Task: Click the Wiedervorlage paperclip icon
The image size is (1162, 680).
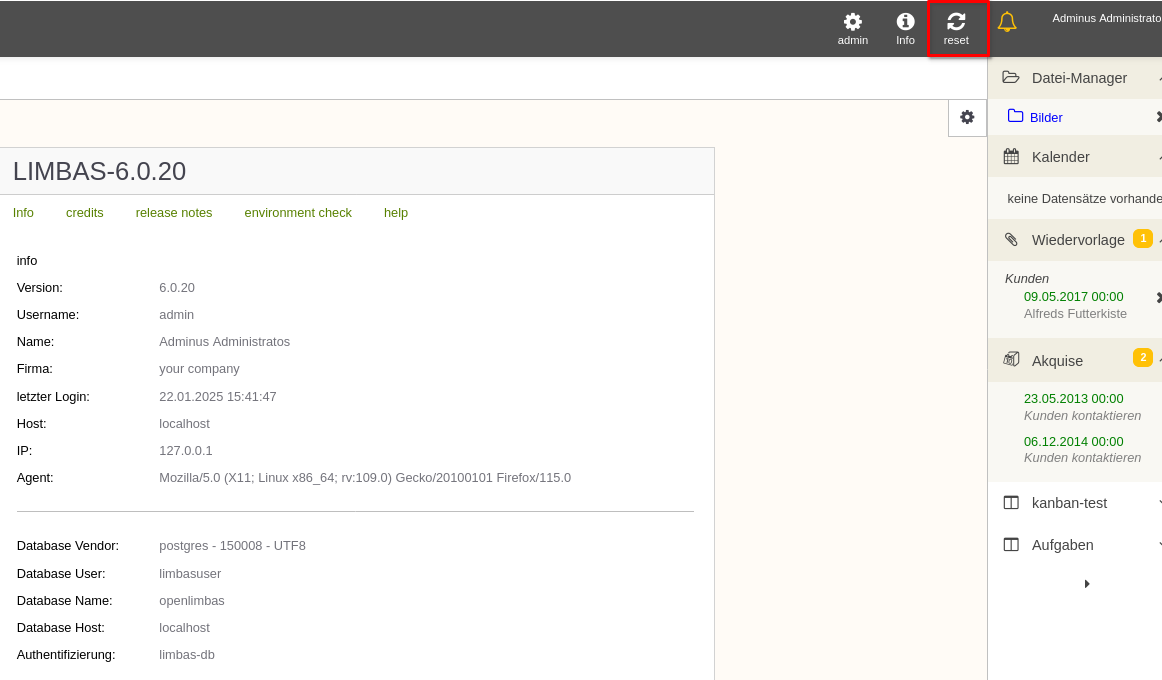Action: coord(1011,239)
